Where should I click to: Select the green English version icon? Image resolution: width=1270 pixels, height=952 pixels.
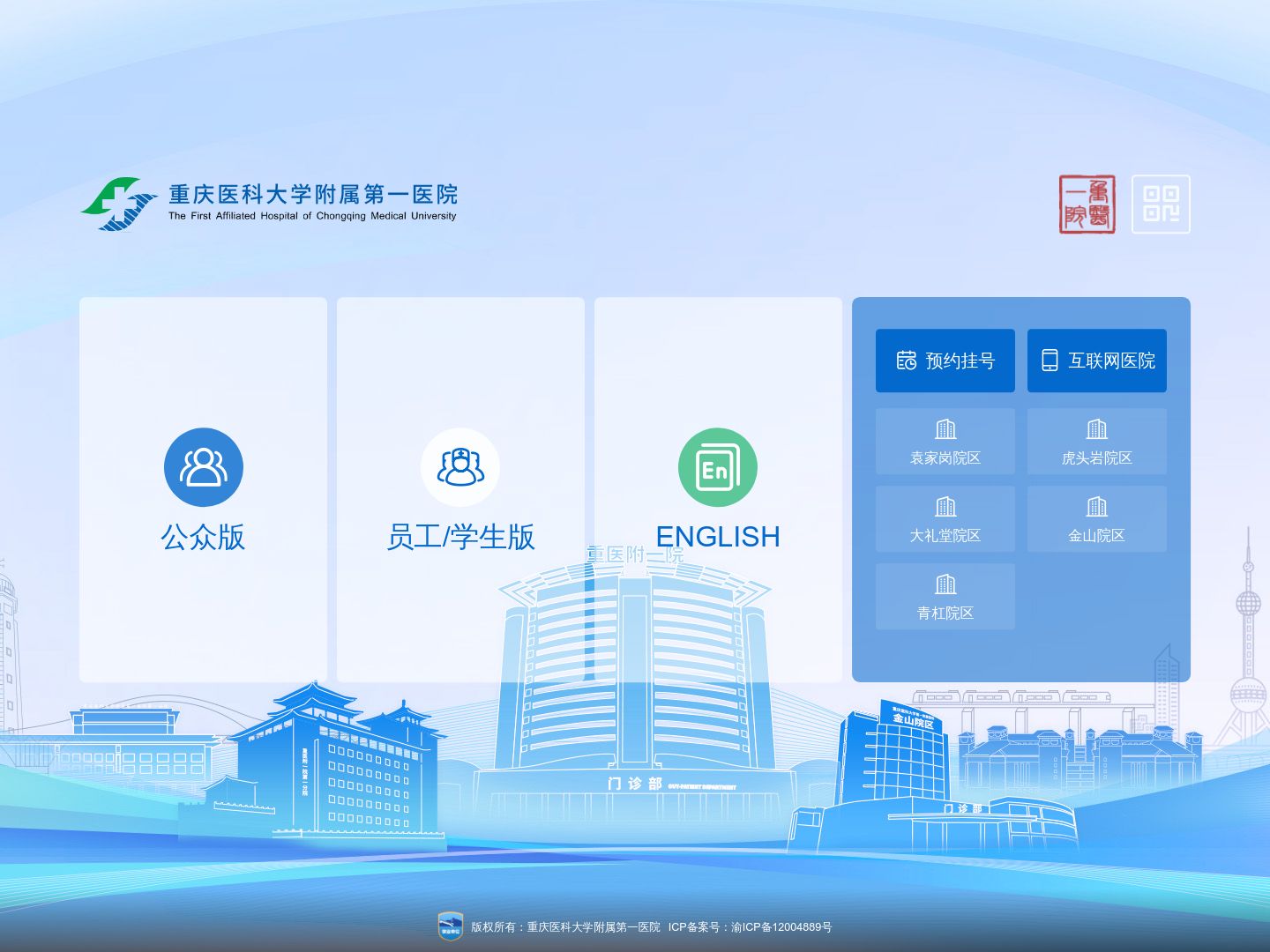[718, 467]
